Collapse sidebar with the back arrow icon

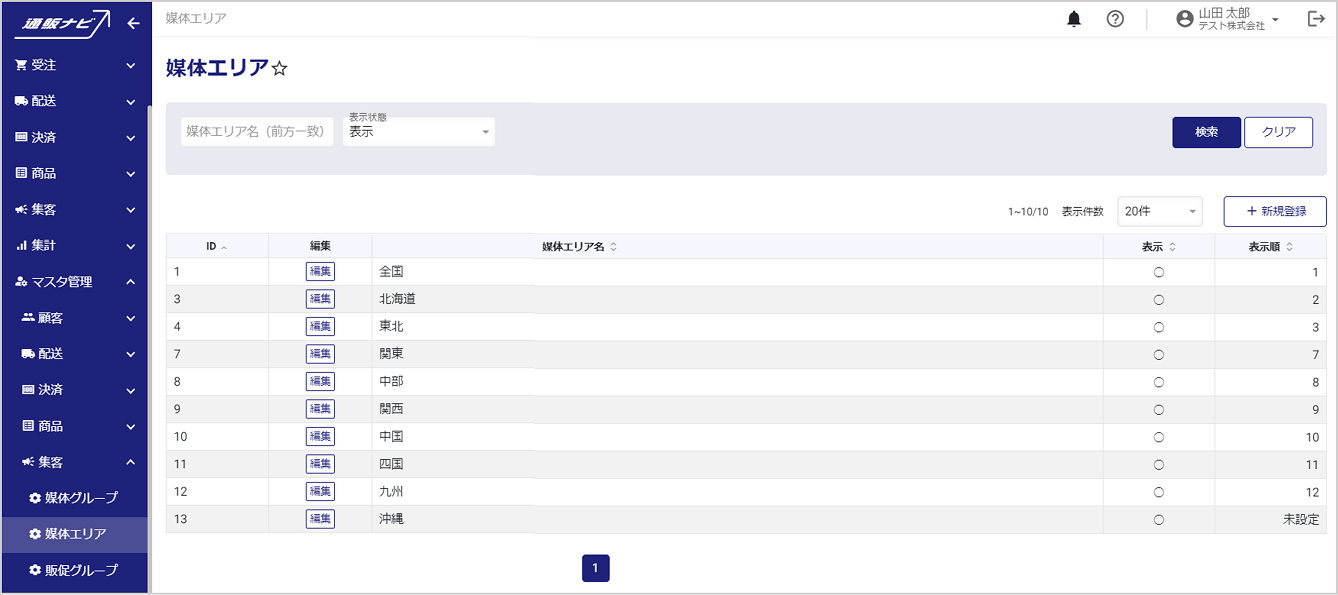click(x=133, y=24)
